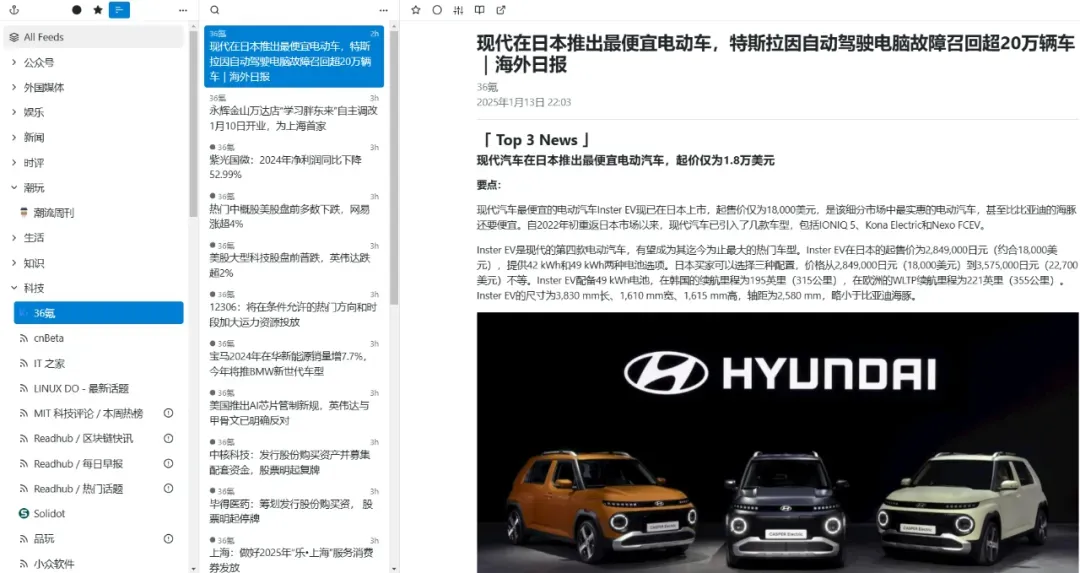Image resolution: width=1080 pixels, height=573 pixels.
Task: Collapse the 潮玩 folder
Action: (x=14, y=187)
